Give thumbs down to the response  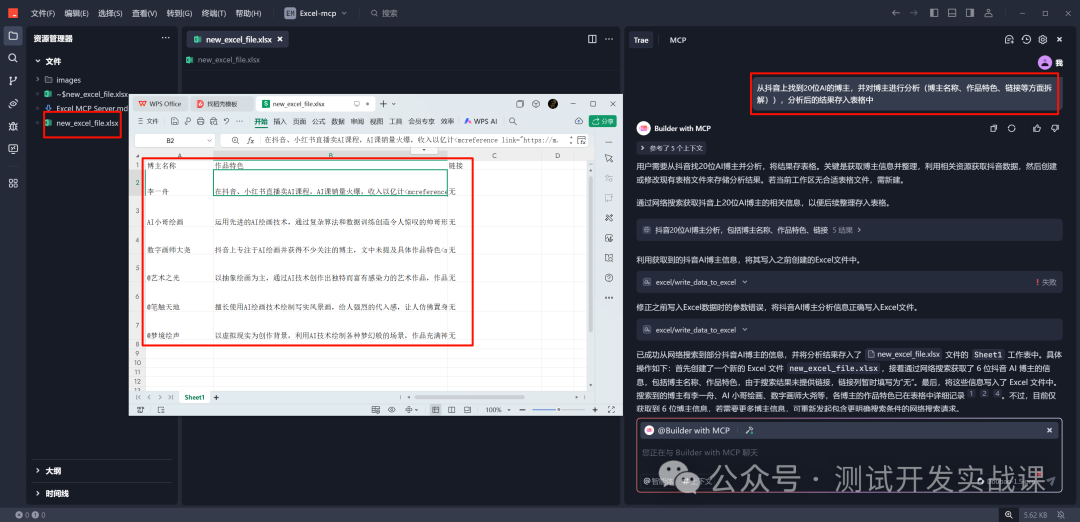tap(1055, 128)
